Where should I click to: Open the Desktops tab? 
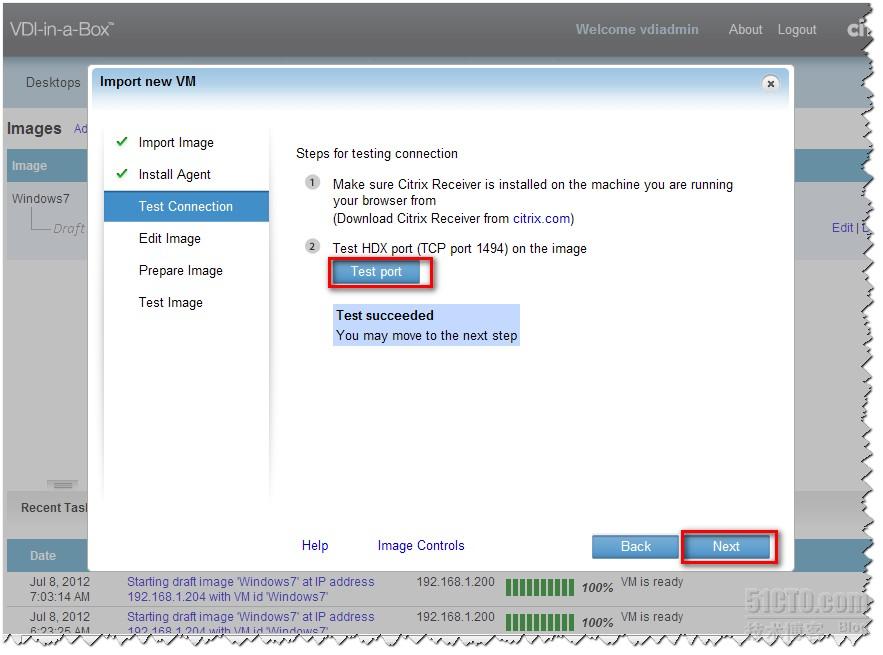[53, 82]
